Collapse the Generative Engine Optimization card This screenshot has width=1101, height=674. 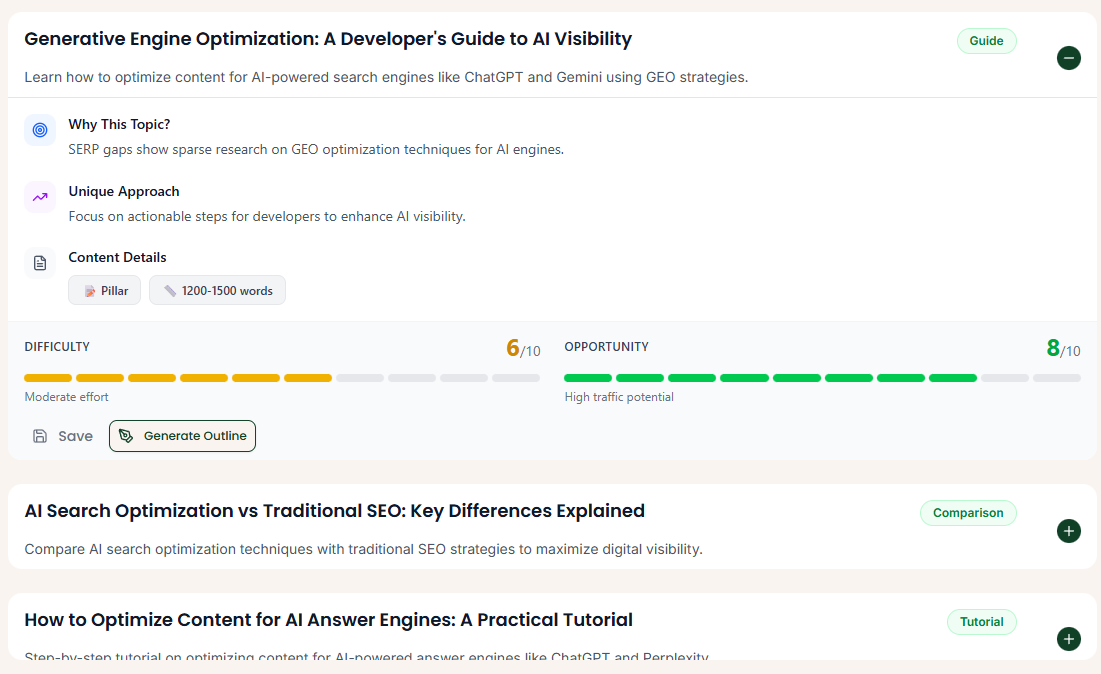coord(1068,58)
